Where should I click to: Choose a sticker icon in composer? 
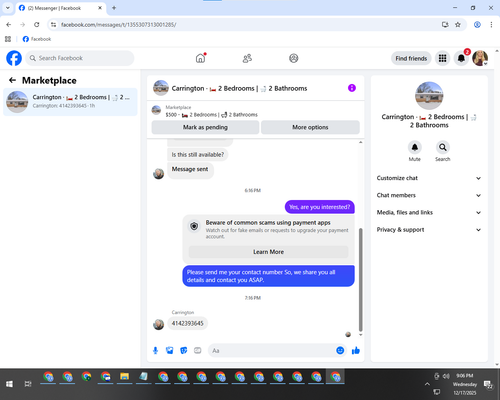pyautogui.click(x=184, y=350)
